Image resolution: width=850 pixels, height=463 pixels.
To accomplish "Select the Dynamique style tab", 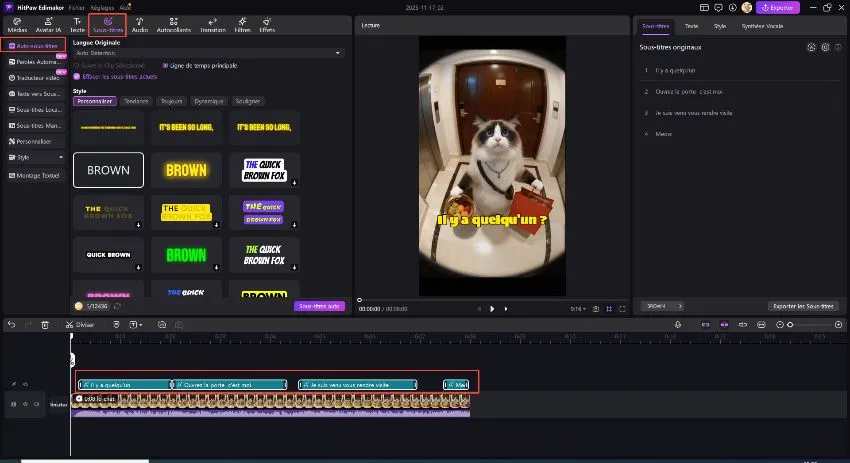I will pos(210,101).
